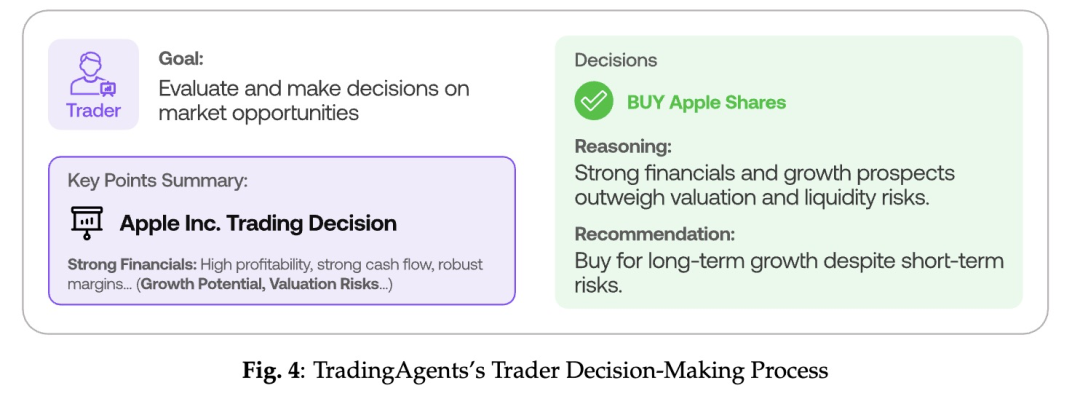This screenshot has width=1080, height=399.
Task: Select the 'Evaluate and make decisions' goal text
Action: pyautogui.click(x=314, y=88)
